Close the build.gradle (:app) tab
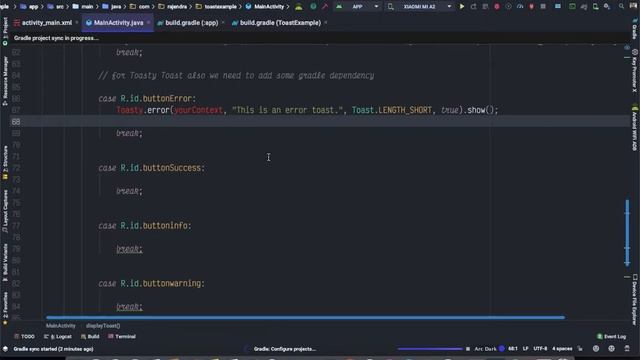This screenshot has width=640, height=360. click(223, 23)
